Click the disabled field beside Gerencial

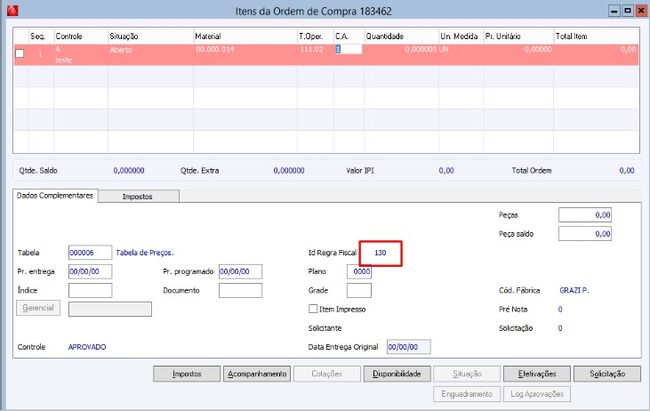tap(110, 309)
